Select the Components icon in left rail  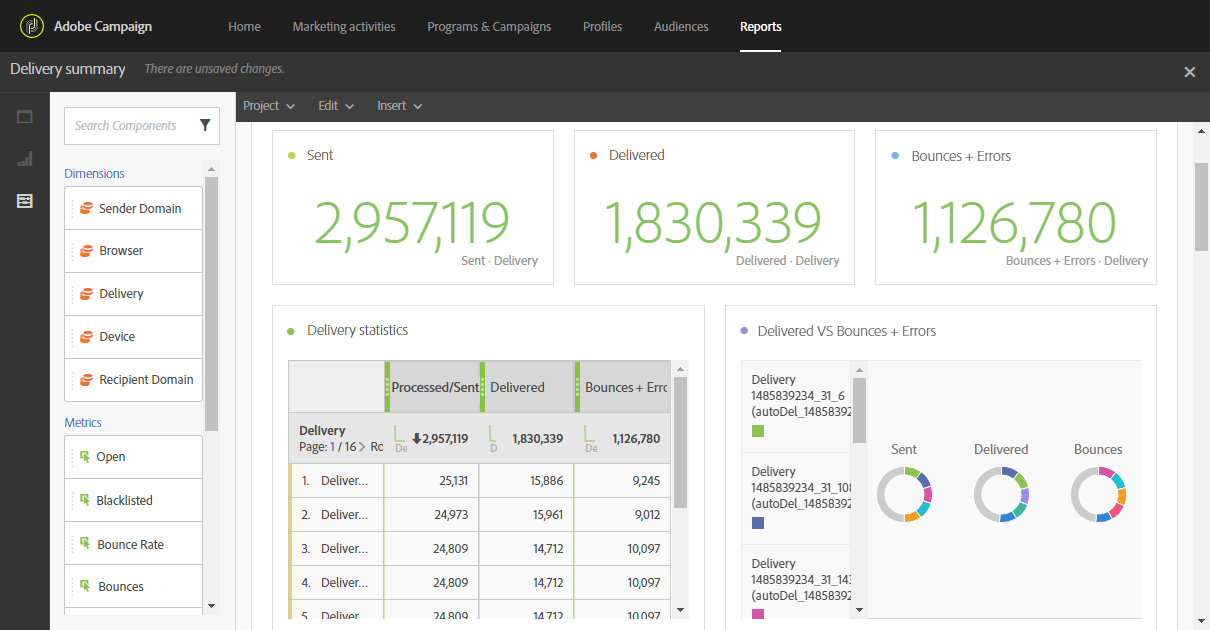click(x=25, y=201)
